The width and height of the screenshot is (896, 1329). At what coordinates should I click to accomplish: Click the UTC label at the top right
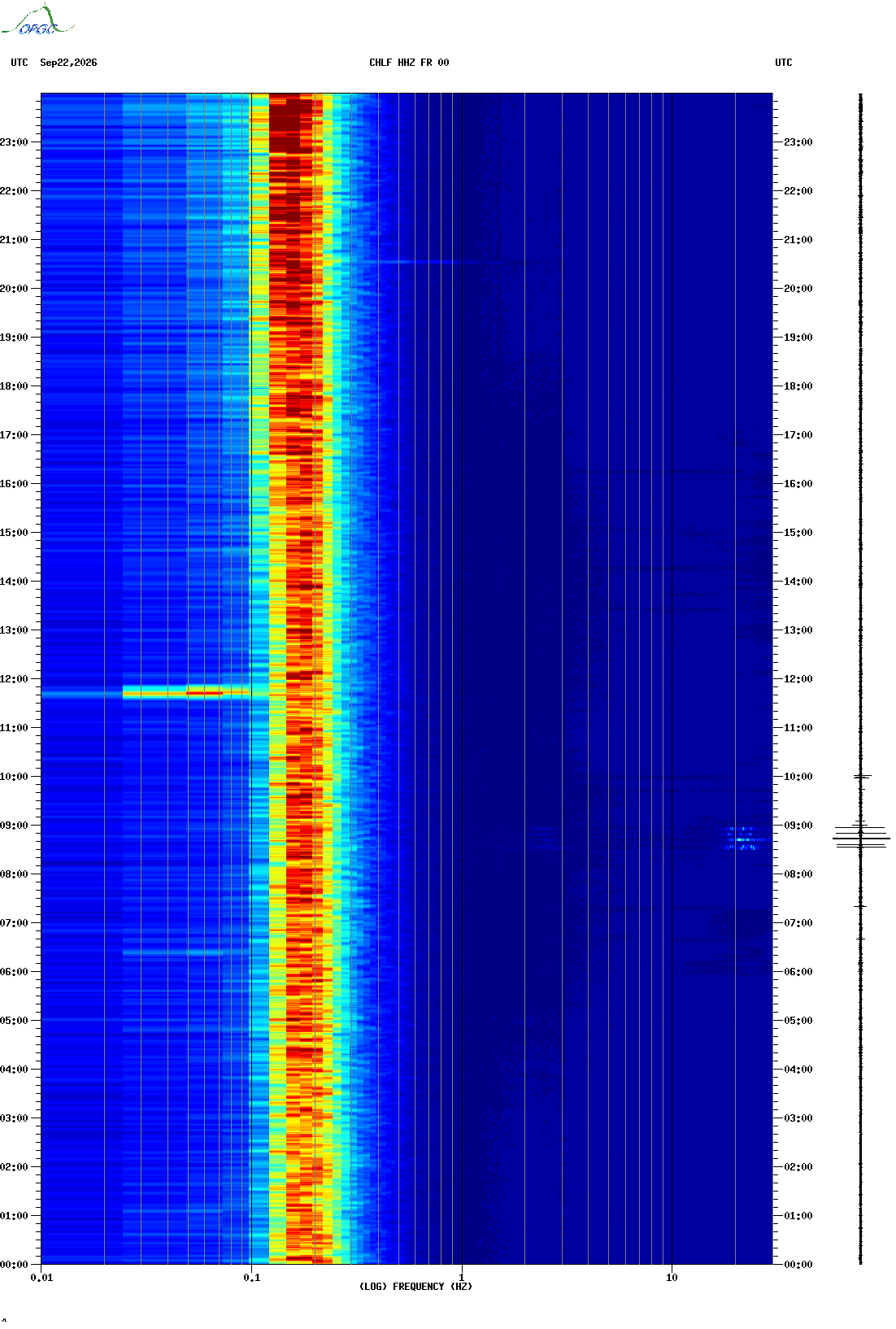tap(784, 63)
